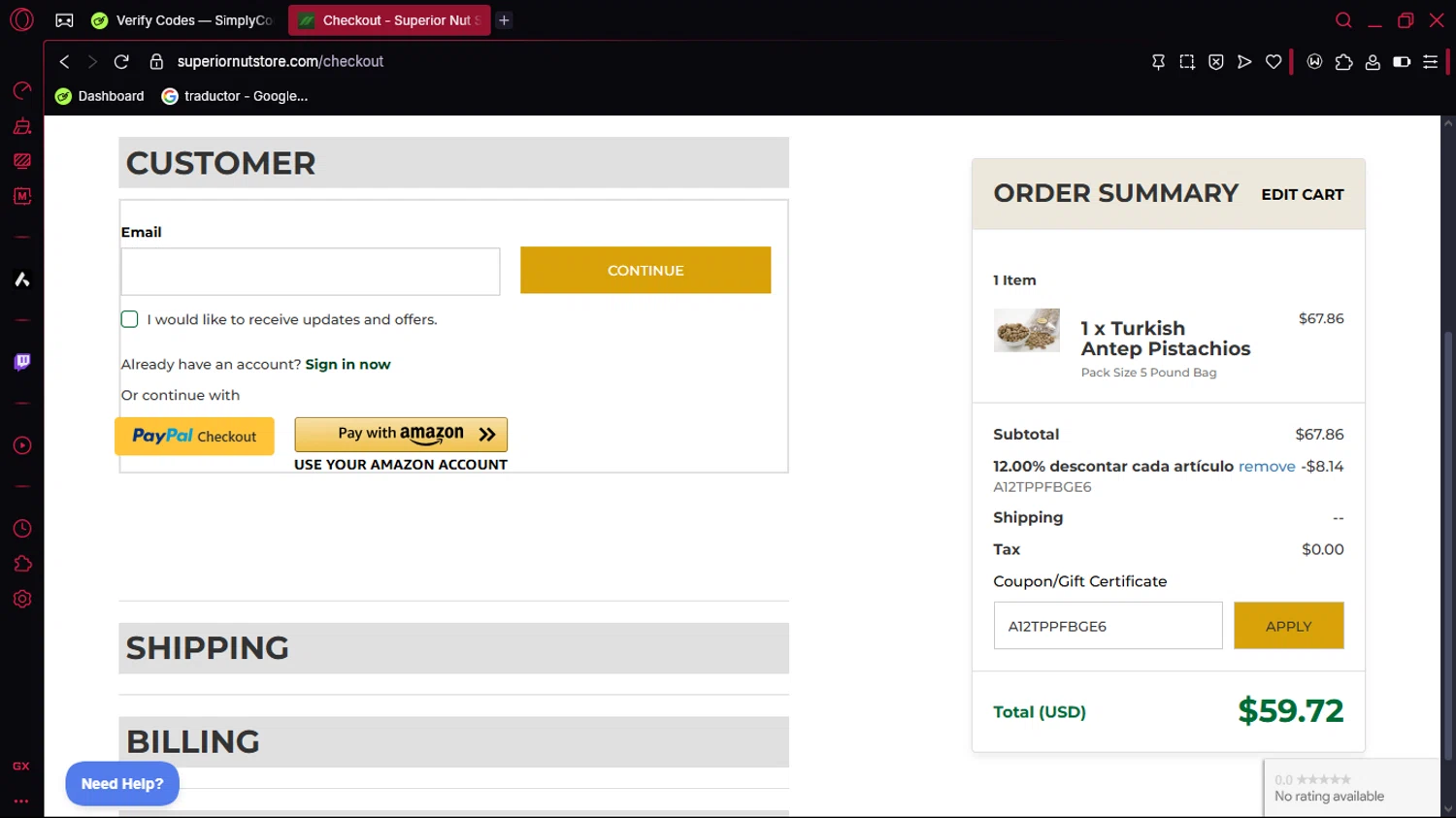This screenshot has width=1456, height=818.
Task: Click the BILLING section header
Action: click(x=453, y=741)
